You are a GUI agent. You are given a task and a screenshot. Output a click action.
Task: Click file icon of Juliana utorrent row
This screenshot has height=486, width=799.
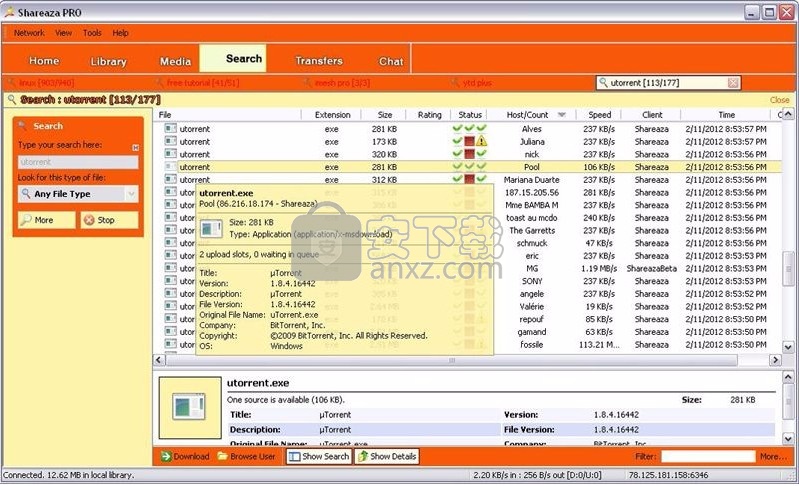point(171,141)
